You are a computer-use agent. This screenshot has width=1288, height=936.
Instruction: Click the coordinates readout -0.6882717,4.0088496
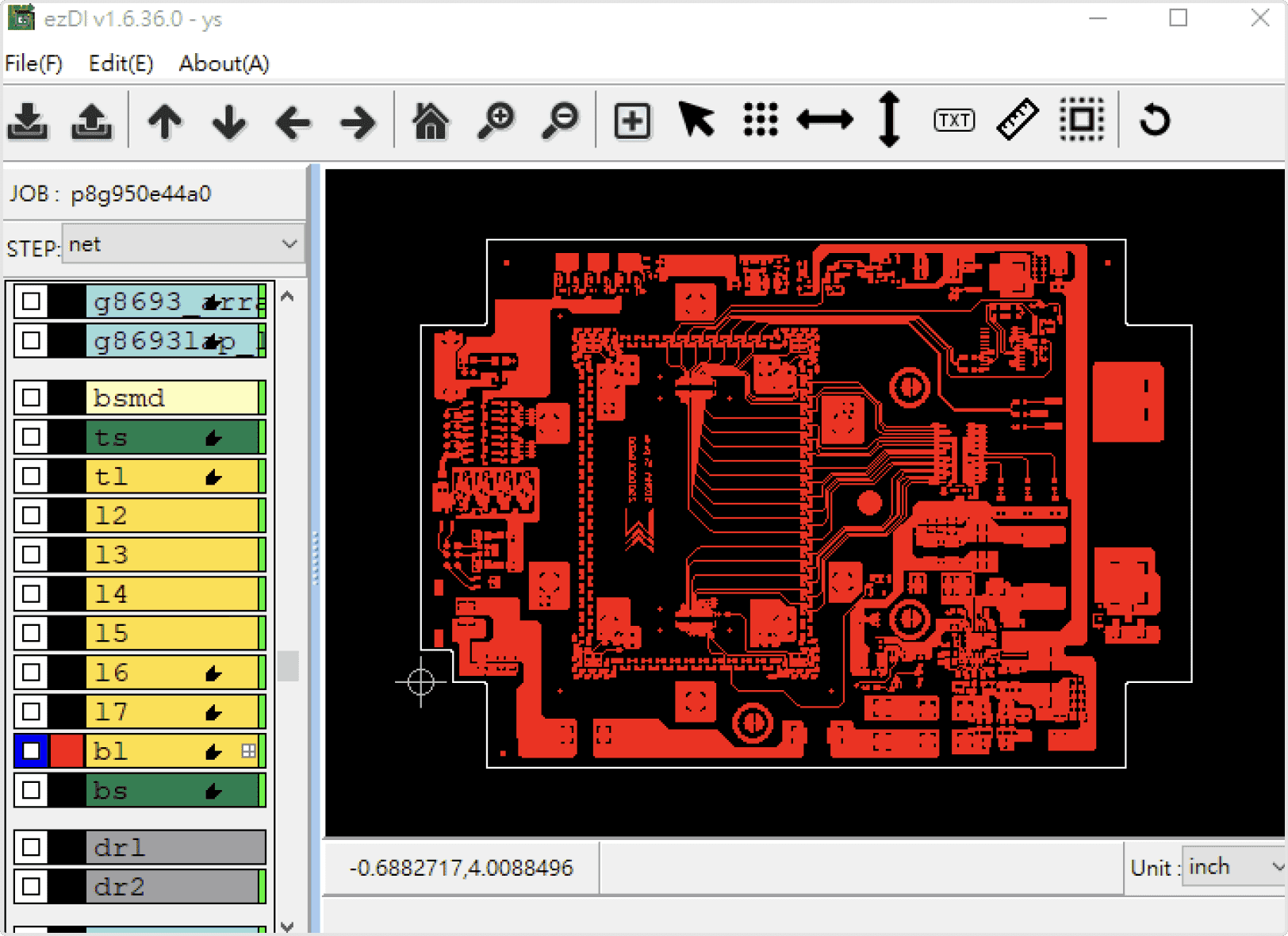click(462, 868)
